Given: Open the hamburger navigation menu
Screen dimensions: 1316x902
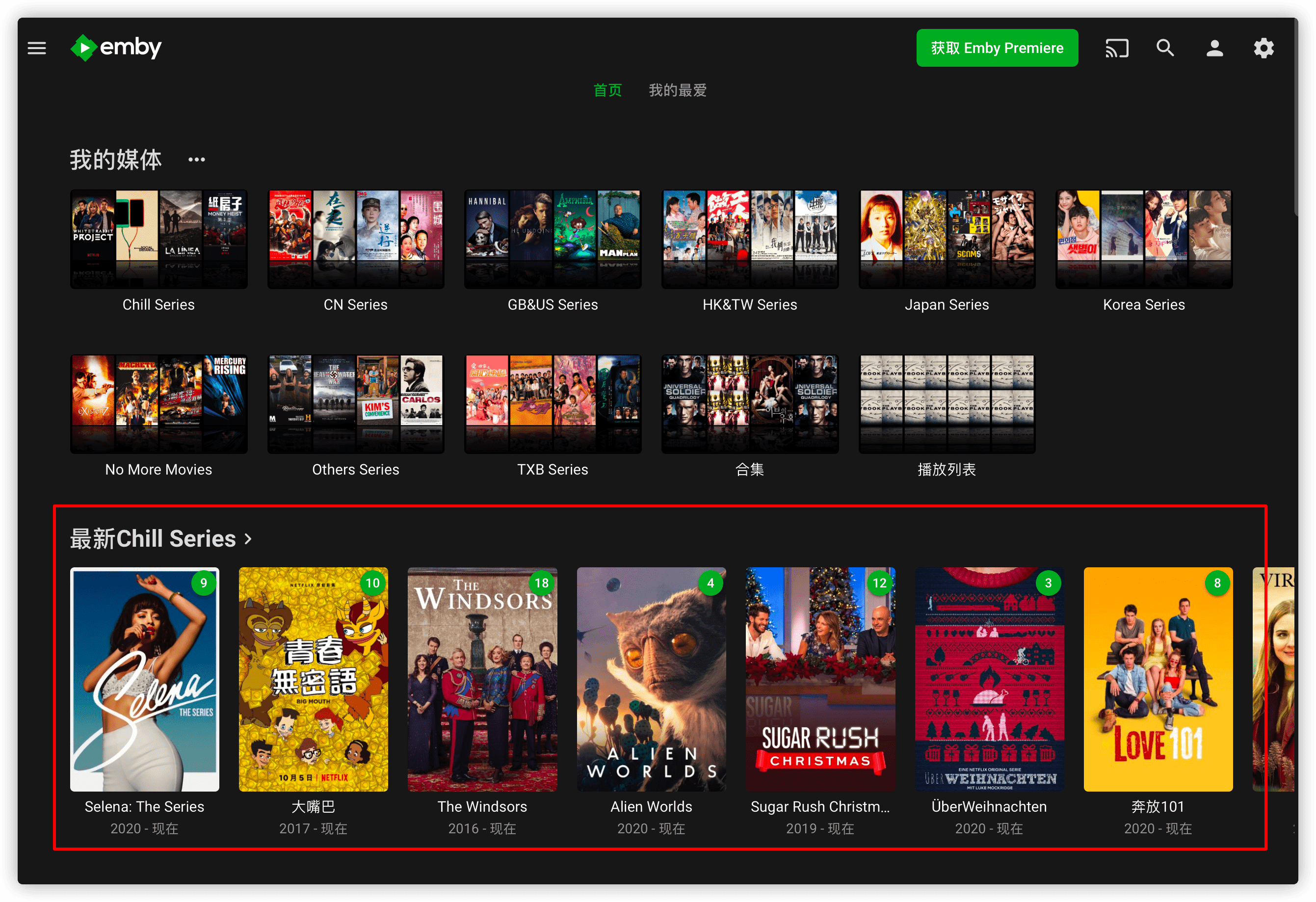Looking at the screenshot, I should (37, 48).
